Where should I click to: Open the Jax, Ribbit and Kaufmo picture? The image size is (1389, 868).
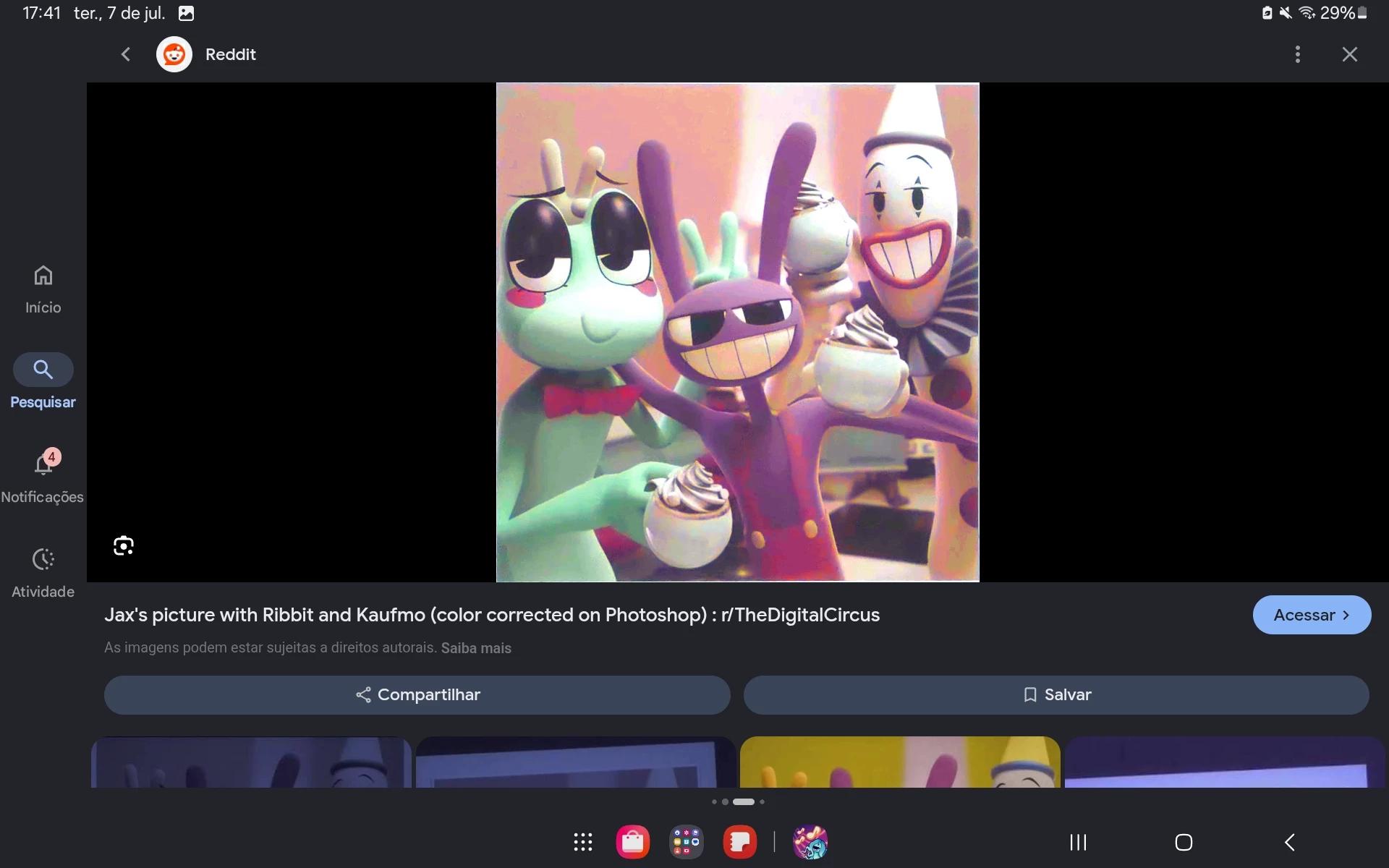738,332
